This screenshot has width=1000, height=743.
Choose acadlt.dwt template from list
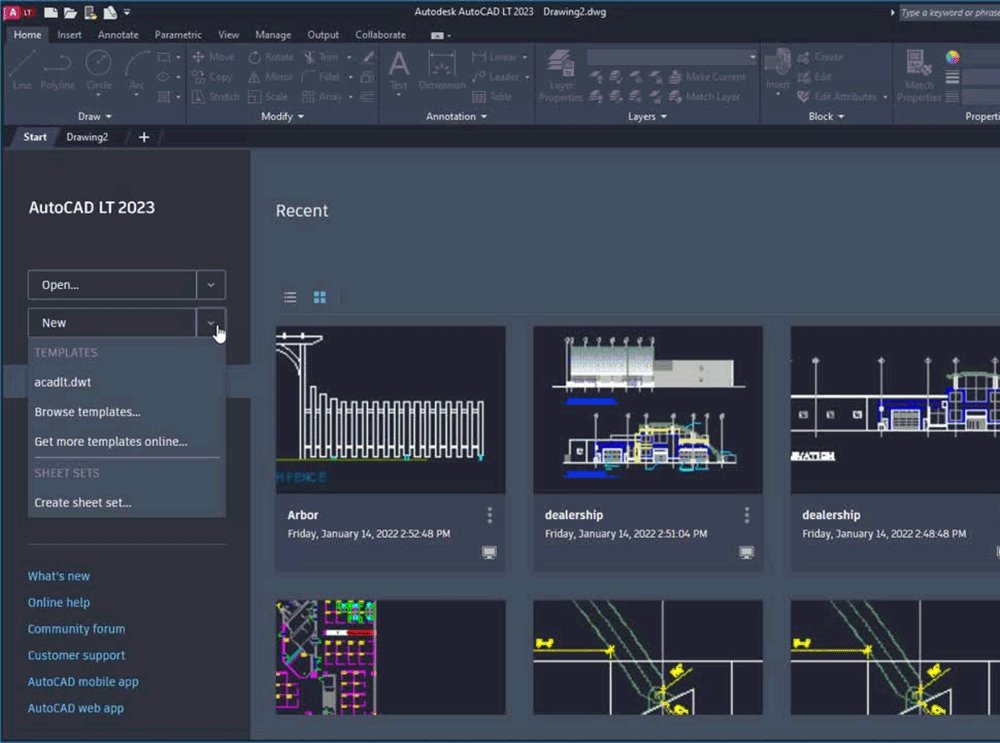coord(63,382)
